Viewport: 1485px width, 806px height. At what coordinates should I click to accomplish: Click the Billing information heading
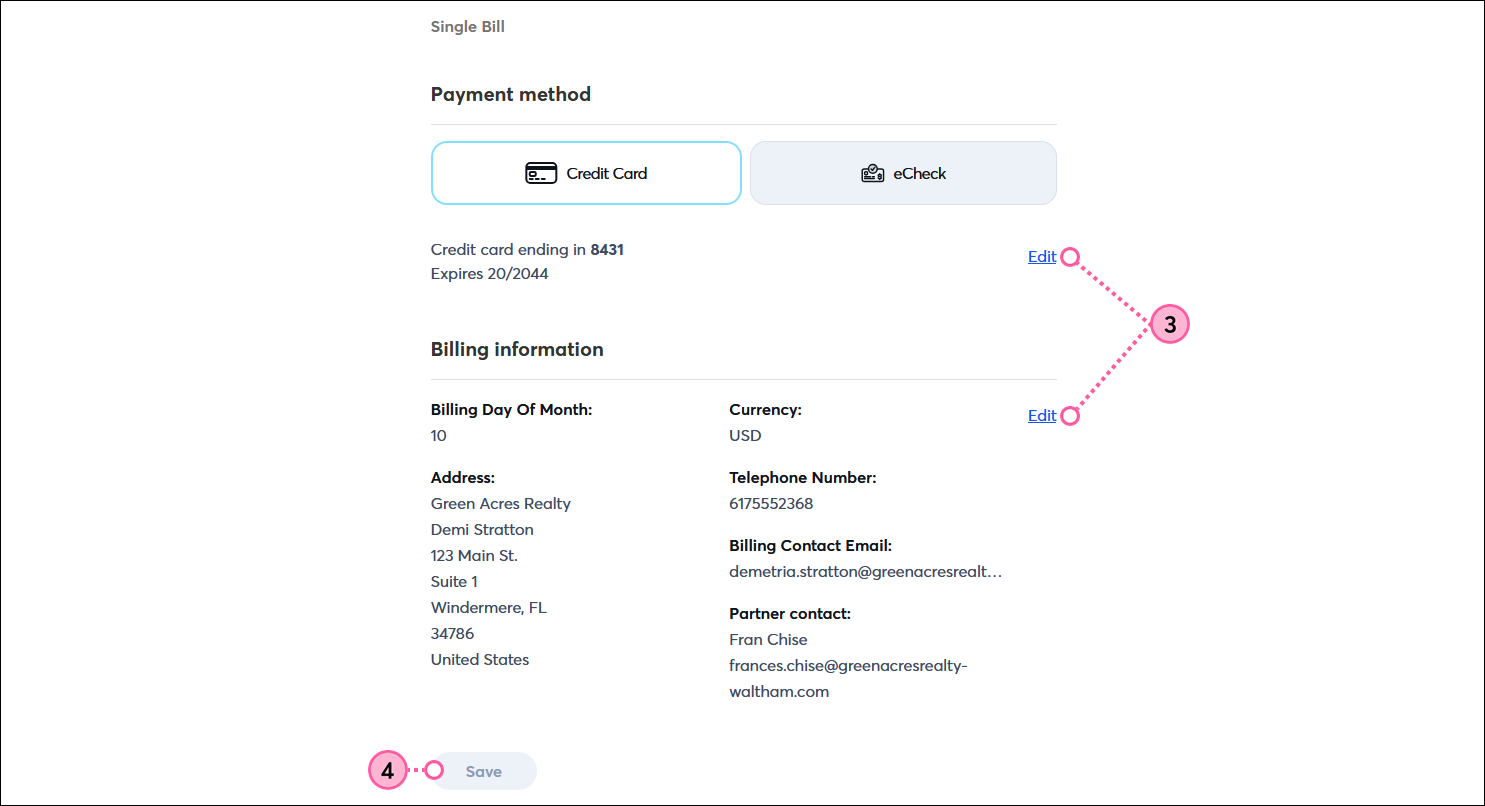[x=517, y=349]
